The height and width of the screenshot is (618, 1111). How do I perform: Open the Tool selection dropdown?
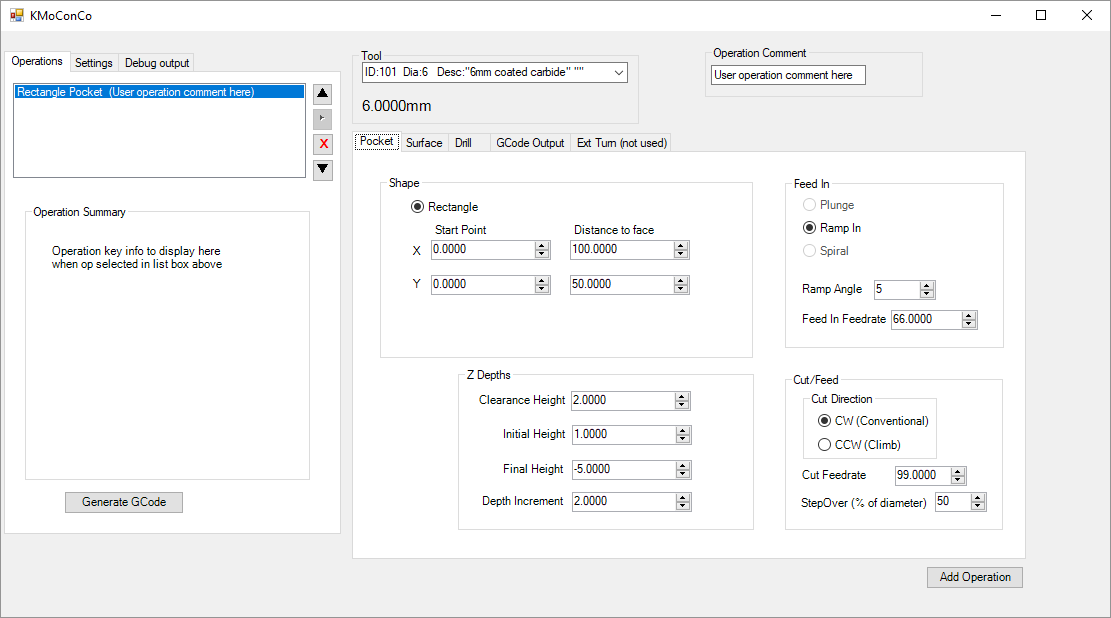pos(619,72)
